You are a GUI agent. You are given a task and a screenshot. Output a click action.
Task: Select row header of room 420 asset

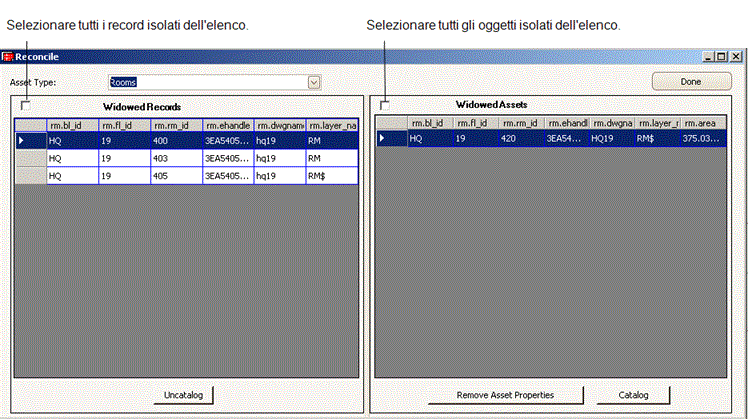point(392,138)
